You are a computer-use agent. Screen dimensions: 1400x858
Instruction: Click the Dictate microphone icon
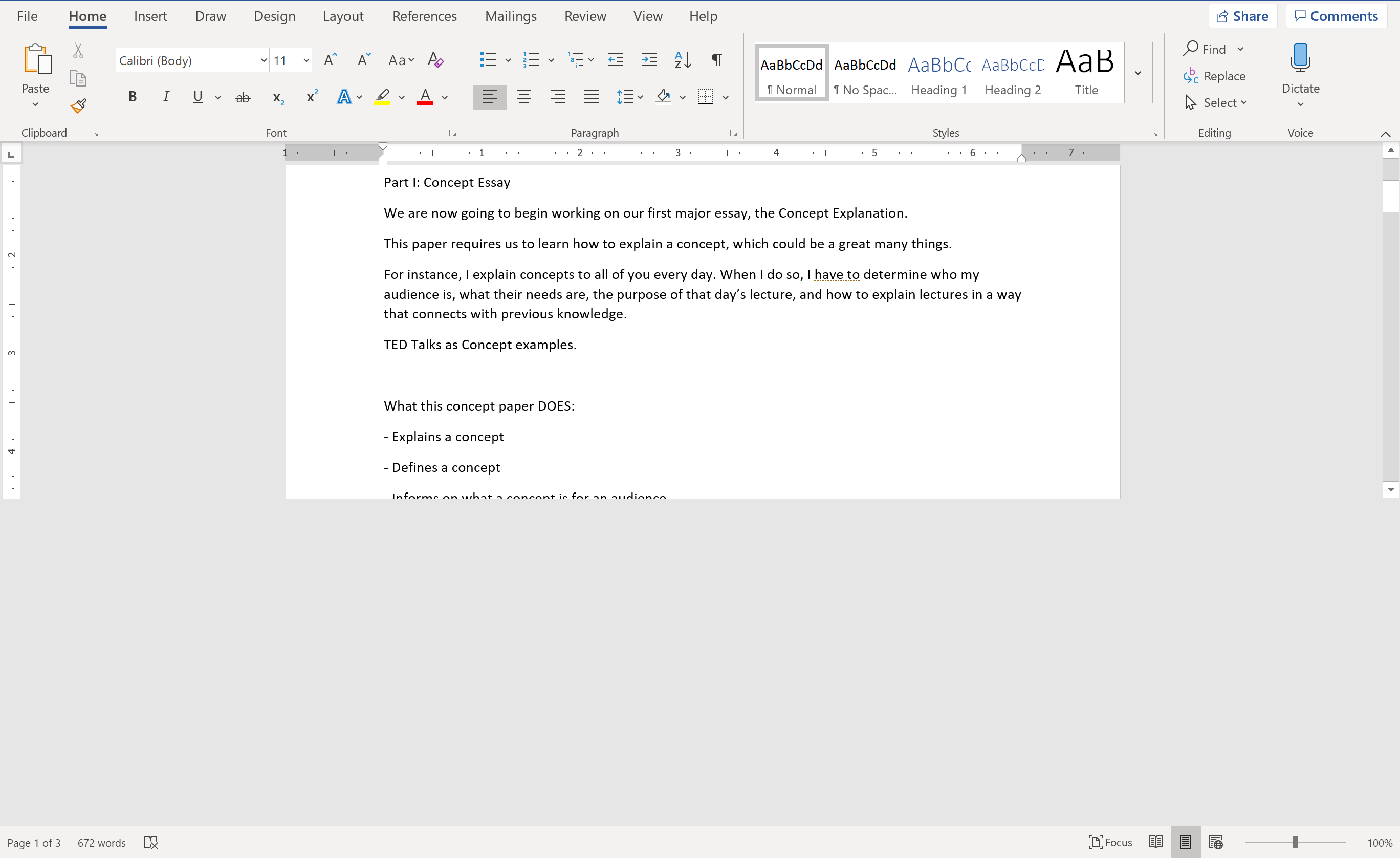point(1300,58)
